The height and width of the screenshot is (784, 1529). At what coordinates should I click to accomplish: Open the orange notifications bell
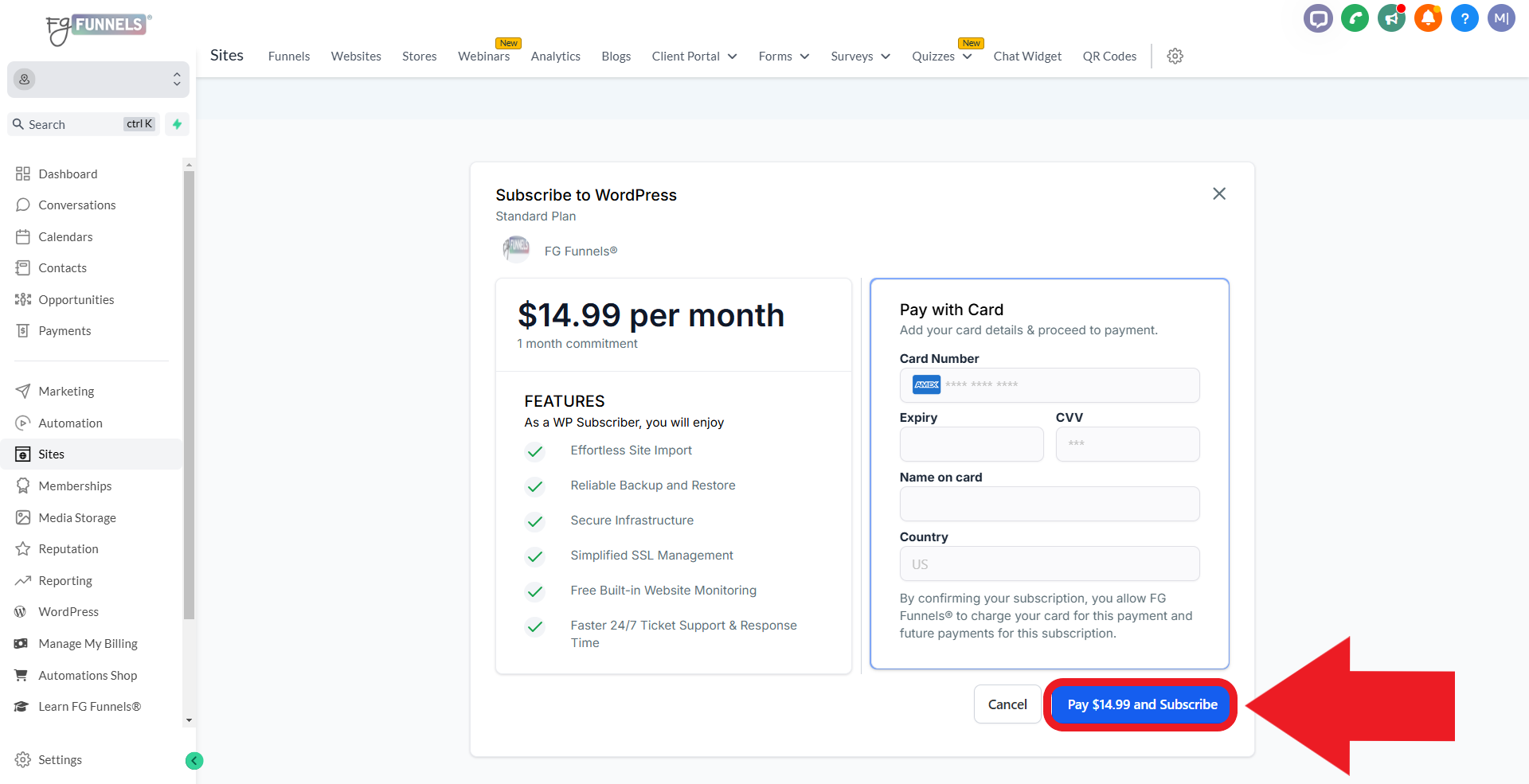click(x=1428, y=18)
